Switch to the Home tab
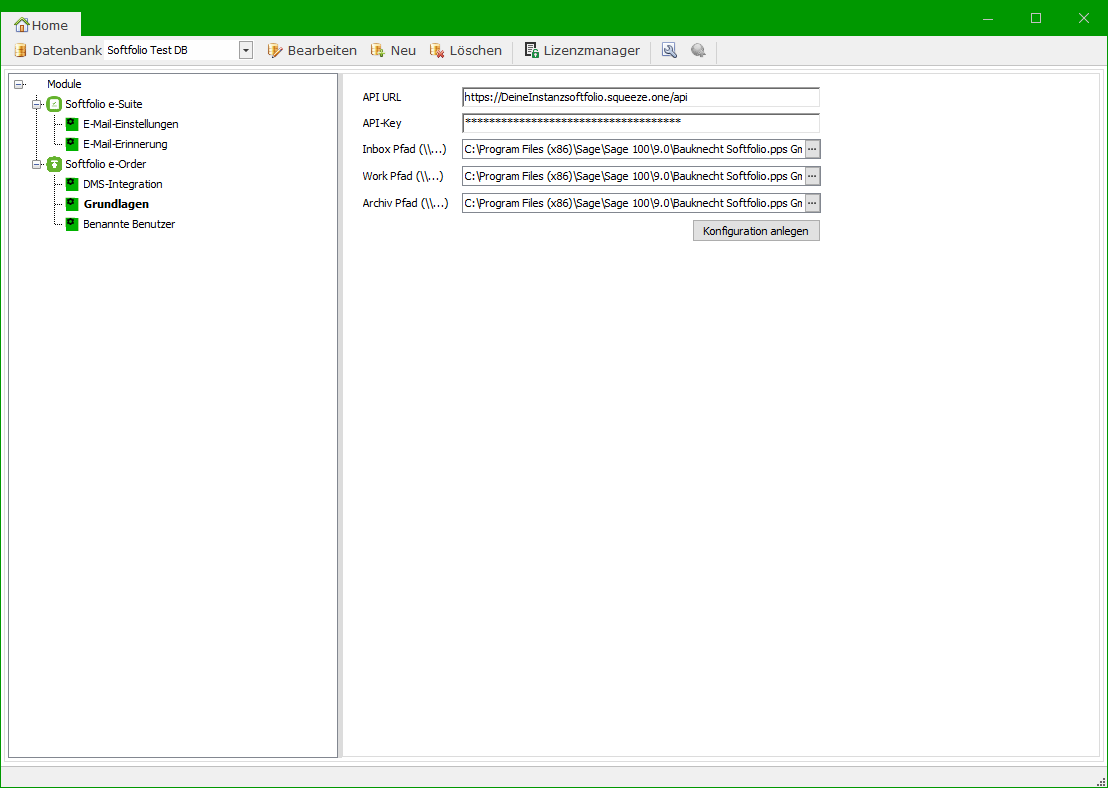Screen dimensions: 1108x788 pos(41,25)
